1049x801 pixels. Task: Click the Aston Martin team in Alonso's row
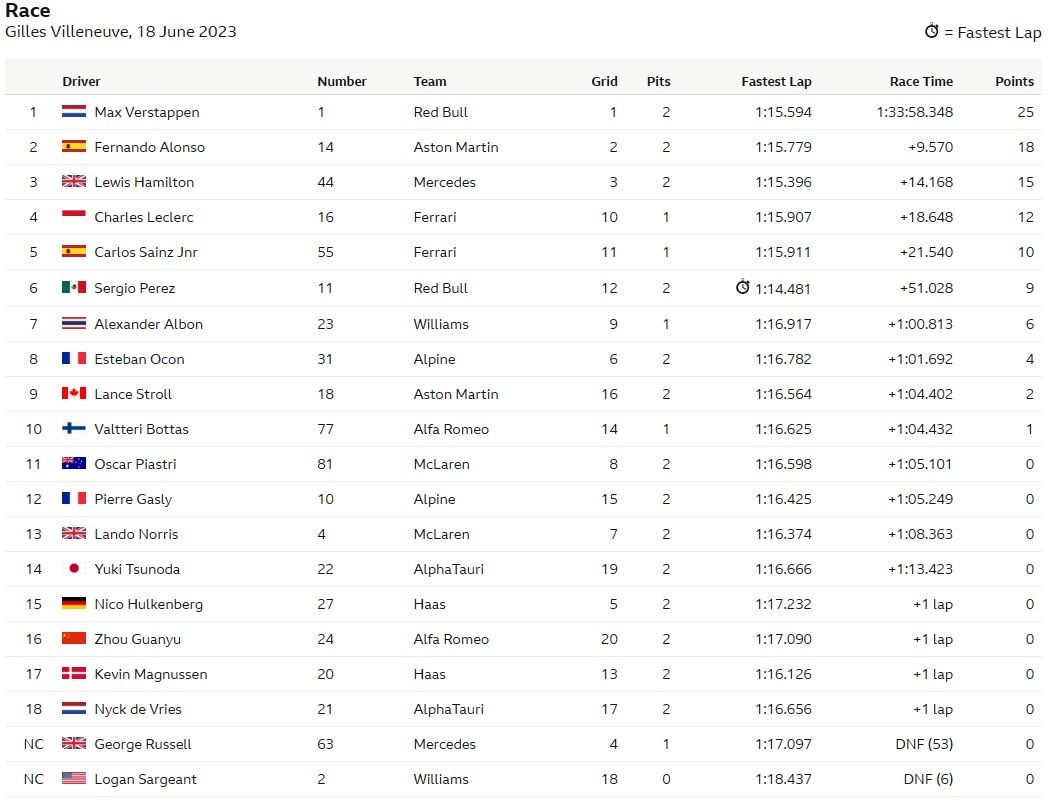click(456, 147)
